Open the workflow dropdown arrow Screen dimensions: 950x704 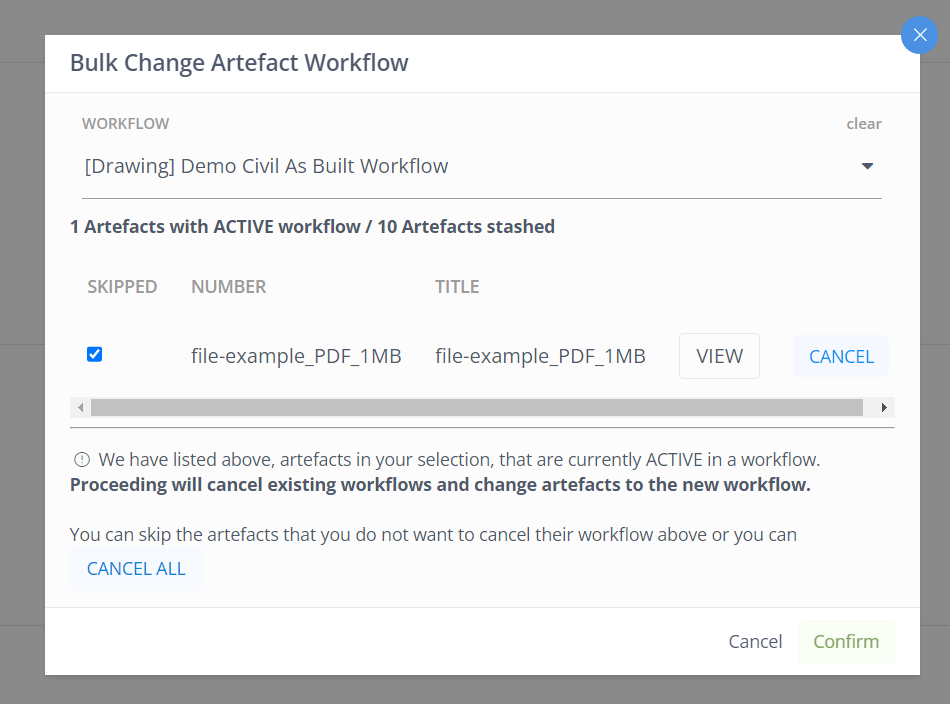[867, 166]
